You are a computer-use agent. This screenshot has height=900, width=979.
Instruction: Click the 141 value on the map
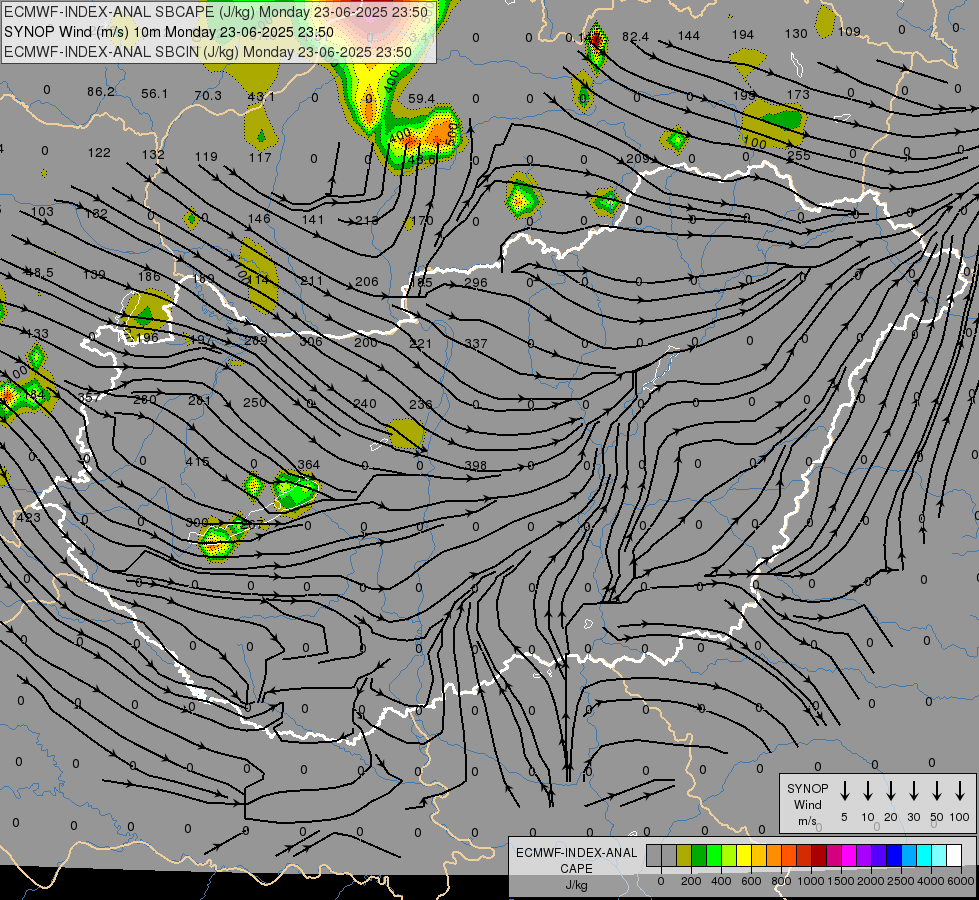[x=313, y=220]
